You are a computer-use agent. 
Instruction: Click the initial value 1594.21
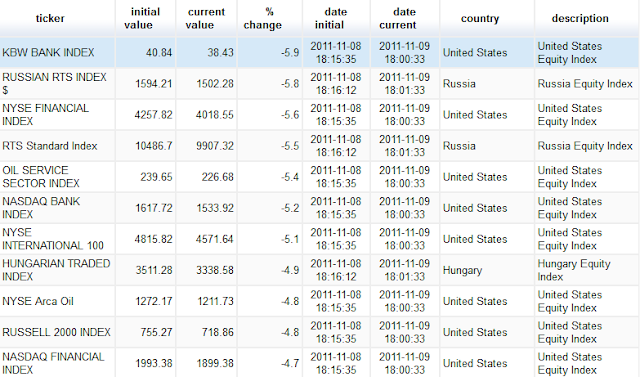[153, 84]
